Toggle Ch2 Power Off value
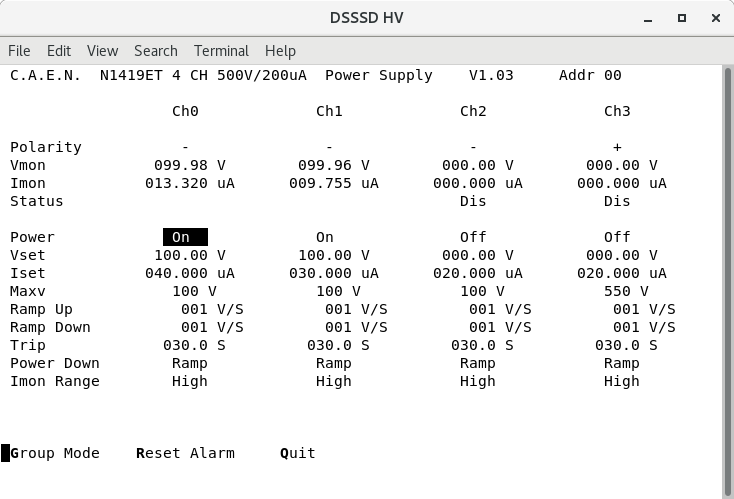Image resolution: width=734 pixels, height=499 pixels. click(473, 237)
